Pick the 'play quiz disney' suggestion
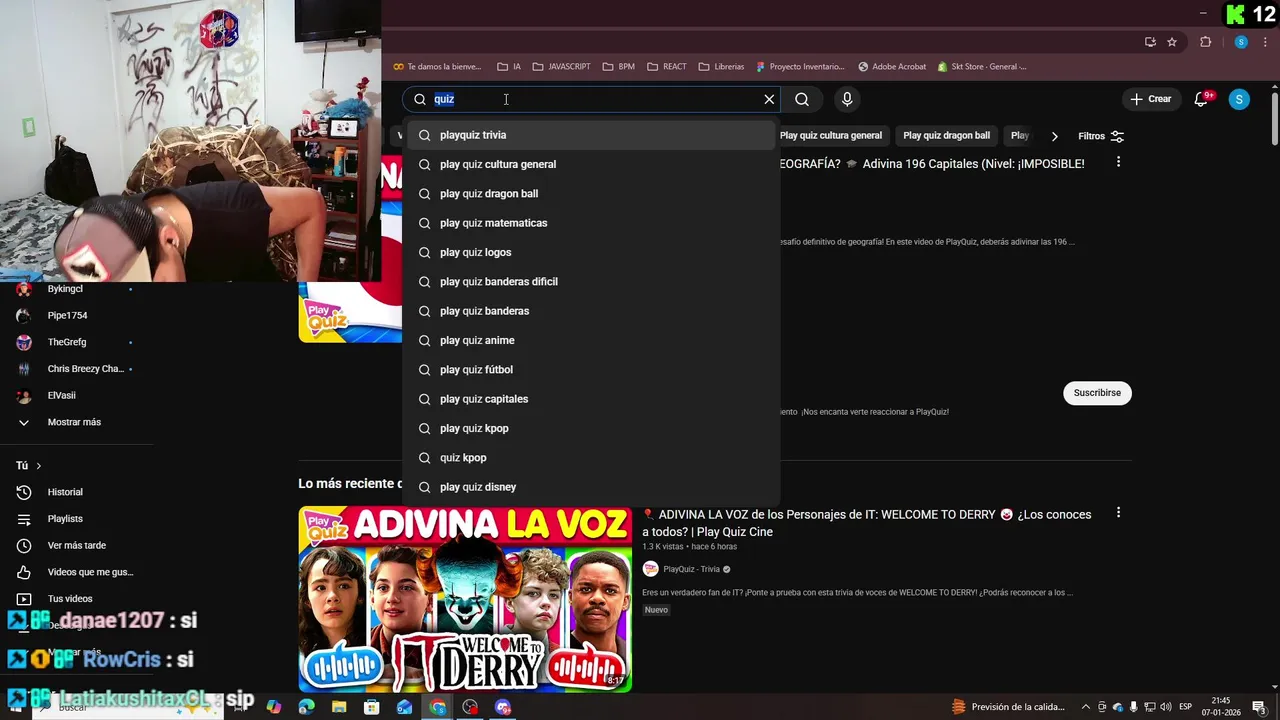 (592, 487)
